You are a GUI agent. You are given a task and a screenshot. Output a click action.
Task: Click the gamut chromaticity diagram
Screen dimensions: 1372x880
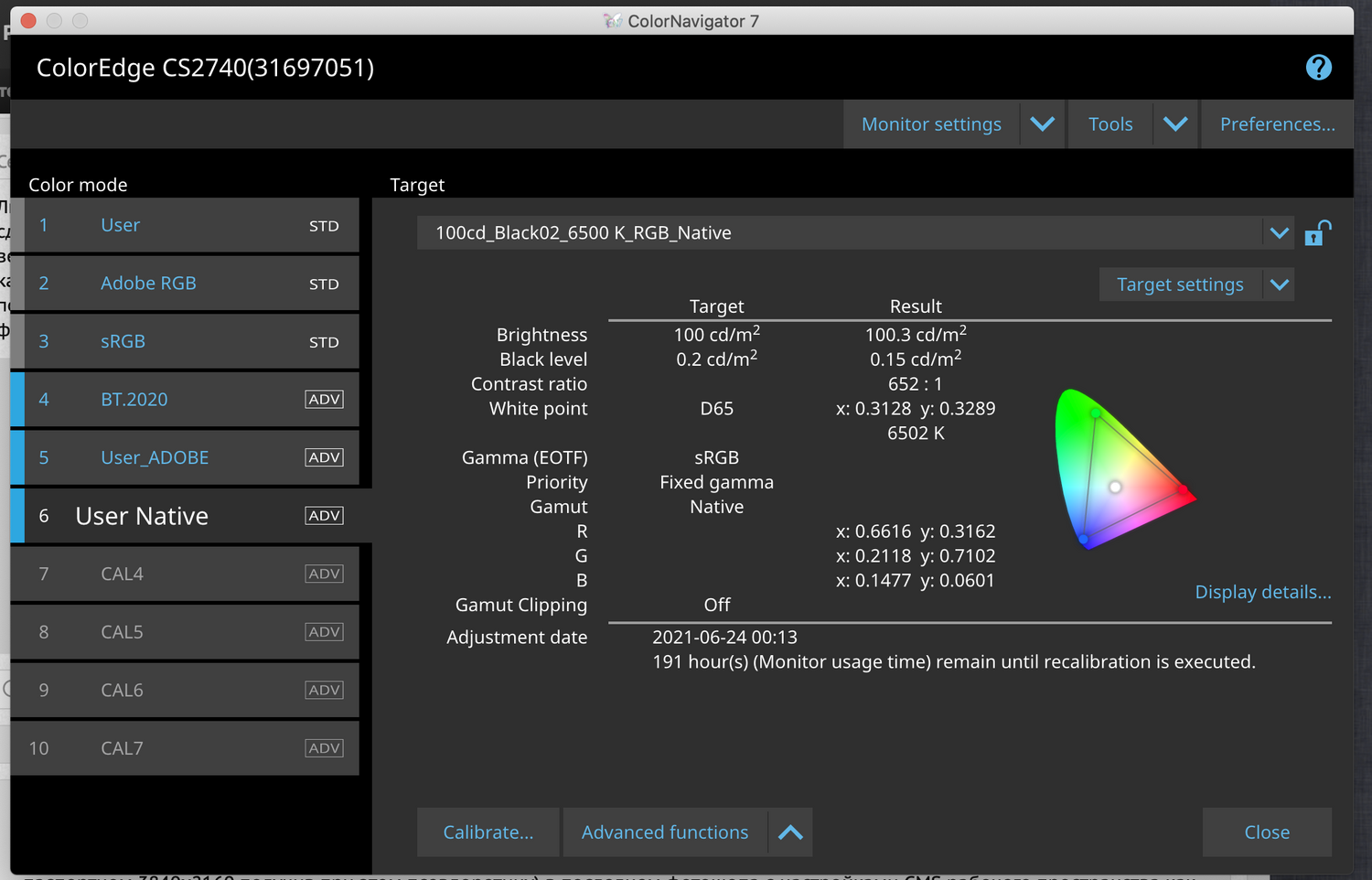tap(1124, 469)
